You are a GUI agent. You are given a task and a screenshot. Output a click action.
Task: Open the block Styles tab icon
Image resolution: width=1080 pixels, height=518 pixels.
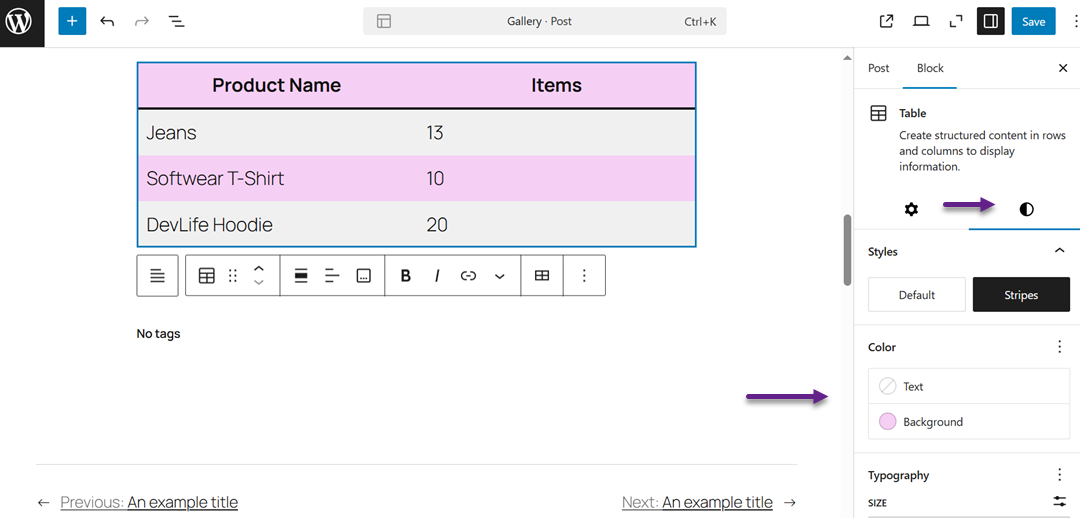coord(1026,209)
